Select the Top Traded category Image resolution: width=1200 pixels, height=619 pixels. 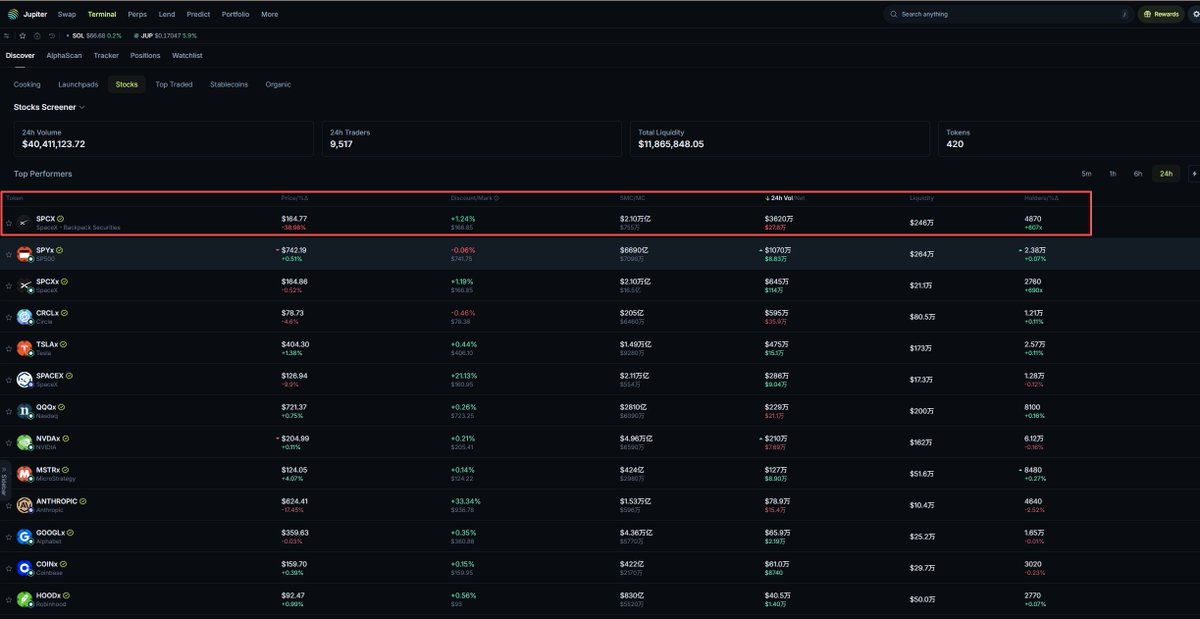174,85
